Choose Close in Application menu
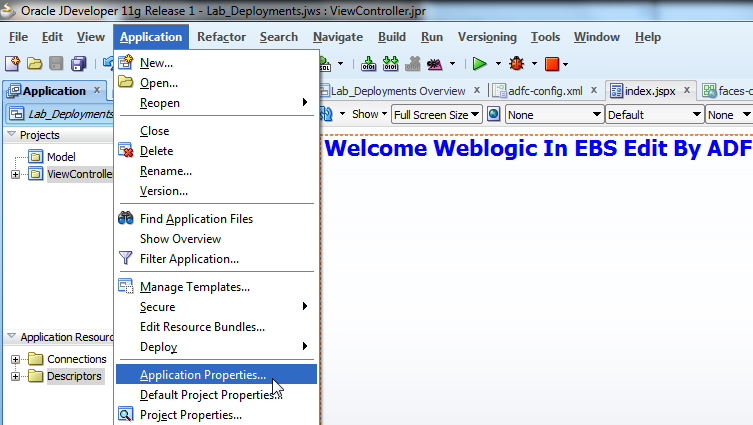The height and width of the screenshot is (425, 753). click(216, 131)
